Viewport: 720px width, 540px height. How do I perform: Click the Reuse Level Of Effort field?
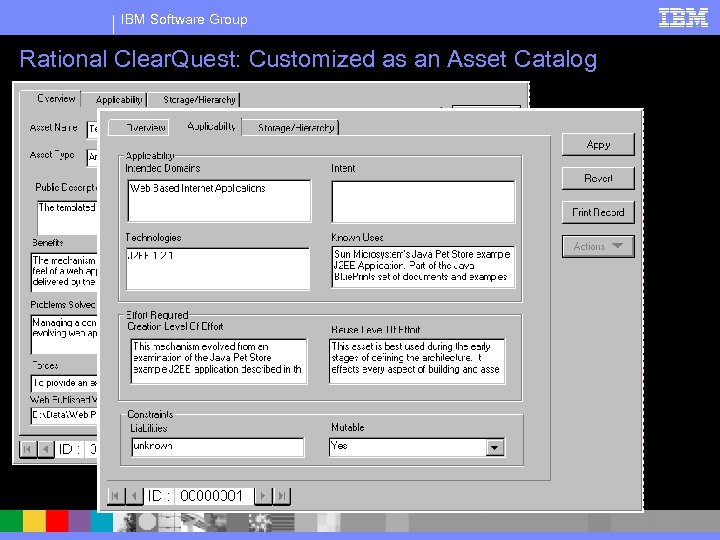(417, 361)
